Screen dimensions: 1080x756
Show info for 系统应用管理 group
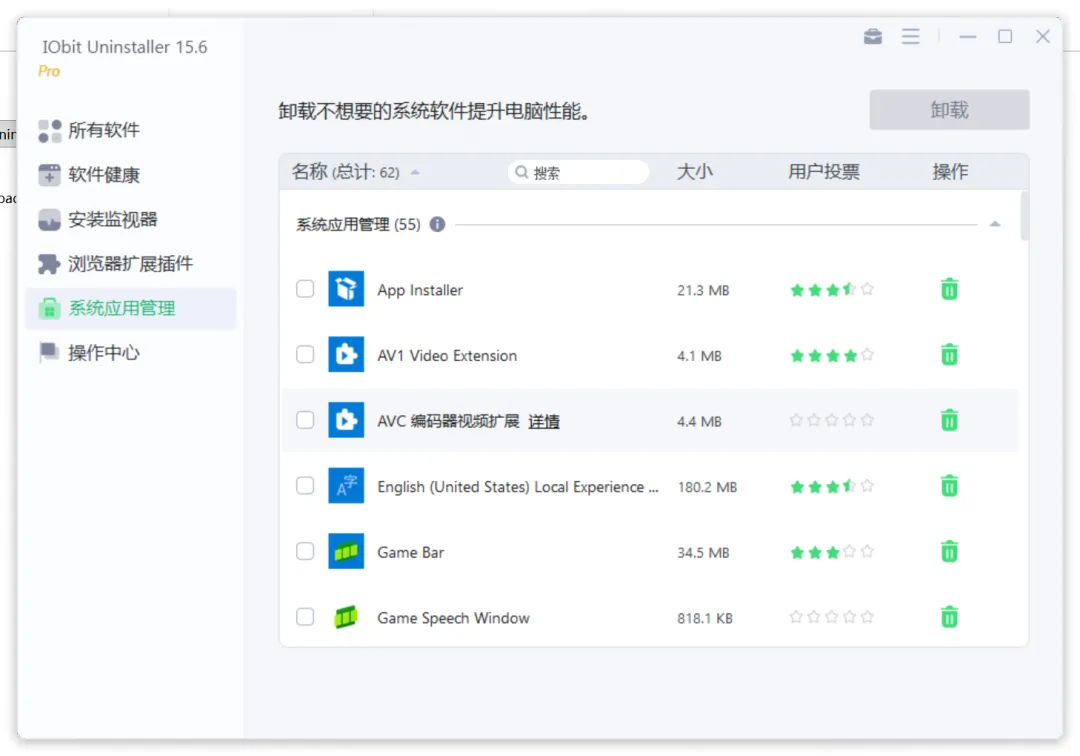(x=437, y=224)
